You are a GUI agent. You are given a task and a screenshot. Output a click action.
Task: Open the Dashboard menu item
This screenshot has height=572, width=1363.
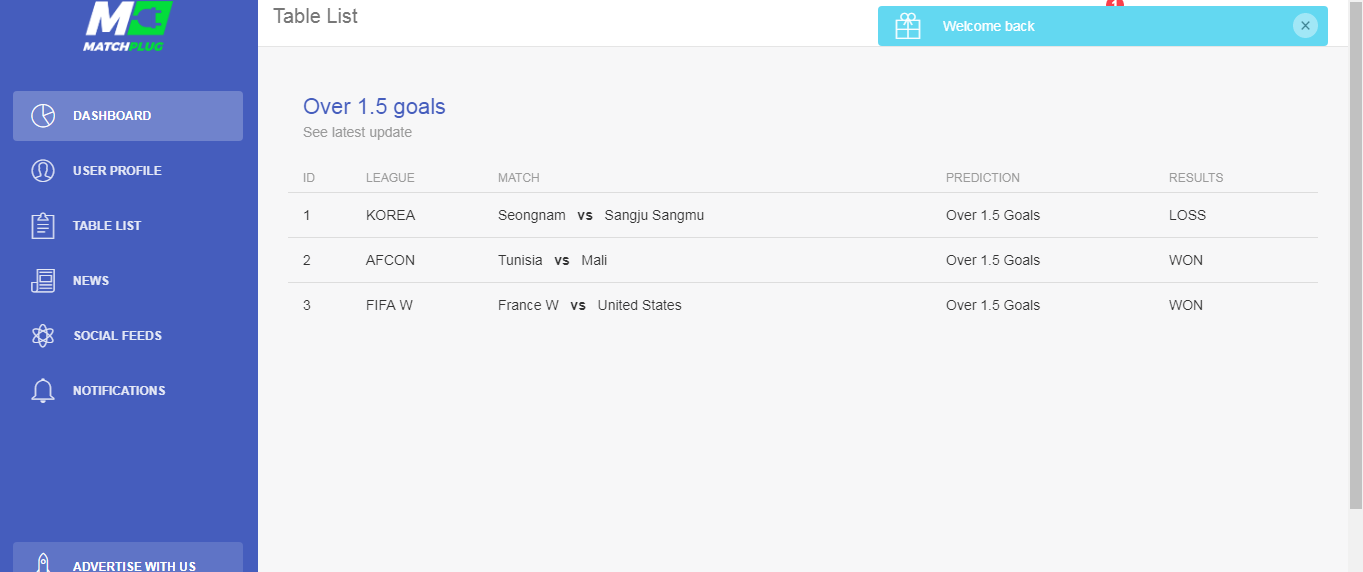tap(128, 116)
